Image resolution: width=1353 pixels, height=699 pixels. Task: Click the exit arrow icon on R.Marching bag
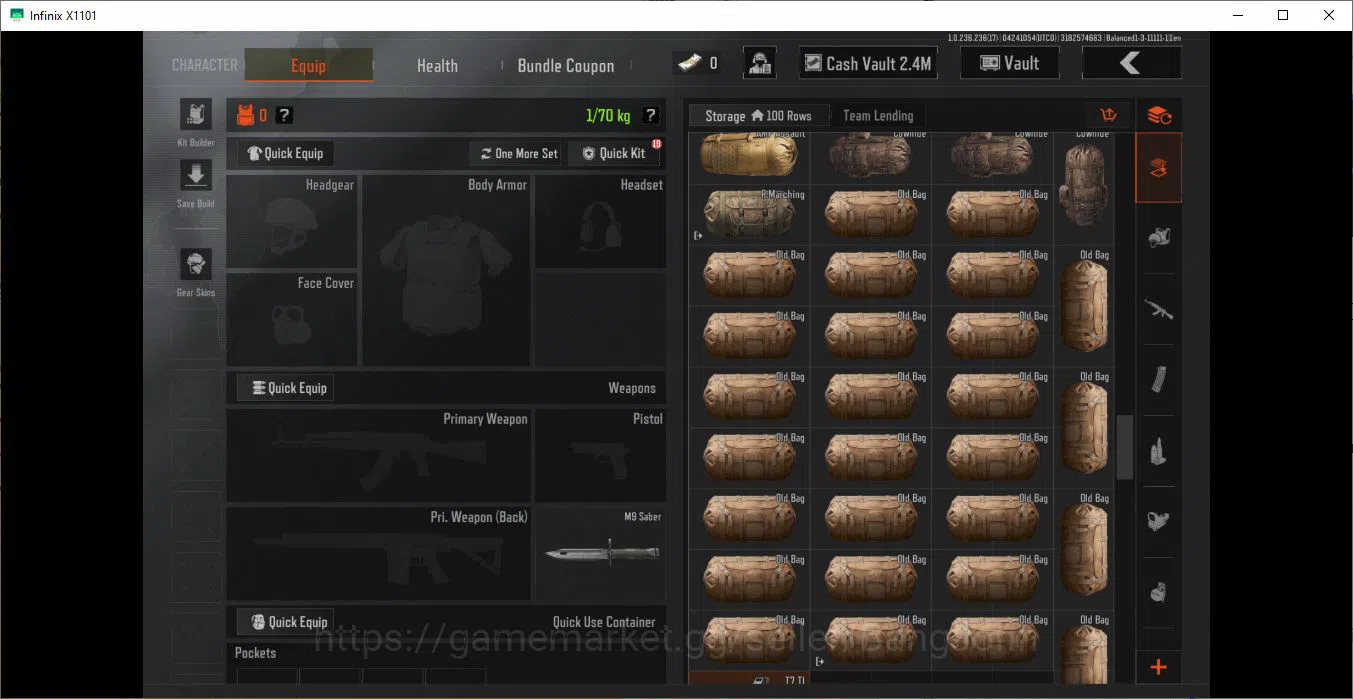coord(698,236)
